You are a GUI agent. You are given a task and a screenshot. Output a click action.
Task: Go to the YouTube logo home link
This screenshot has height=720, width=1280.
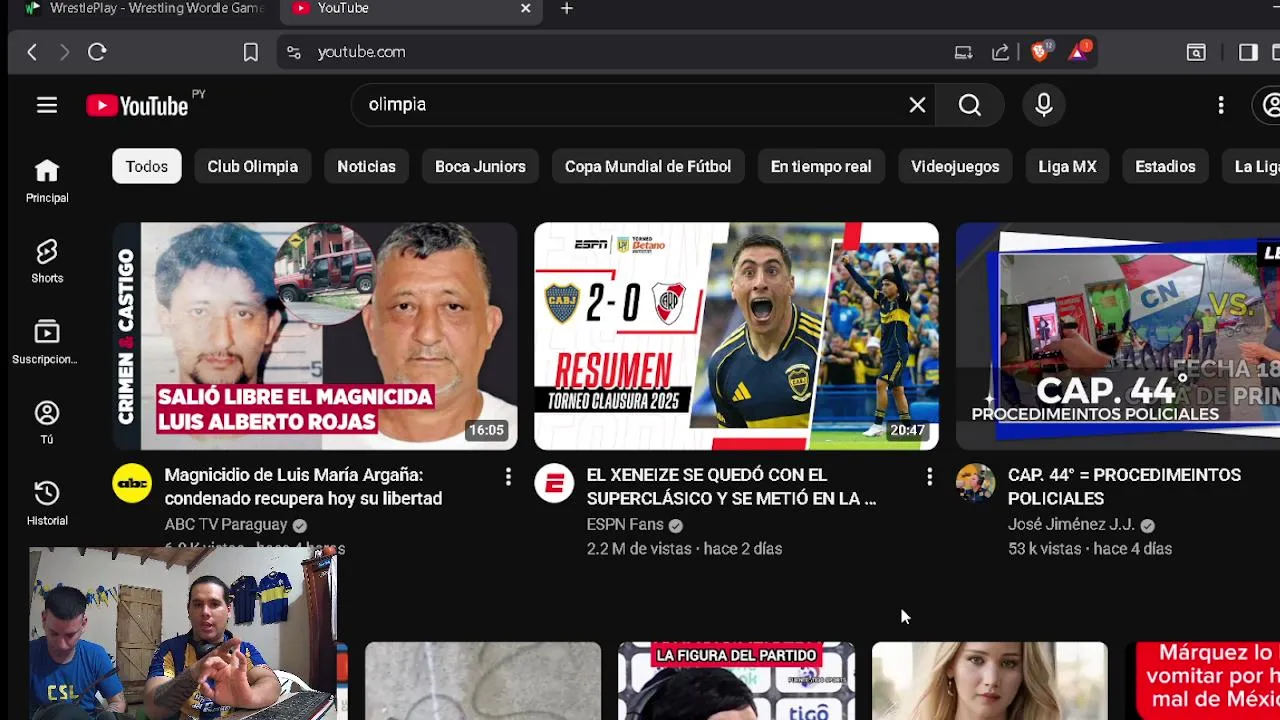[138, 105]
